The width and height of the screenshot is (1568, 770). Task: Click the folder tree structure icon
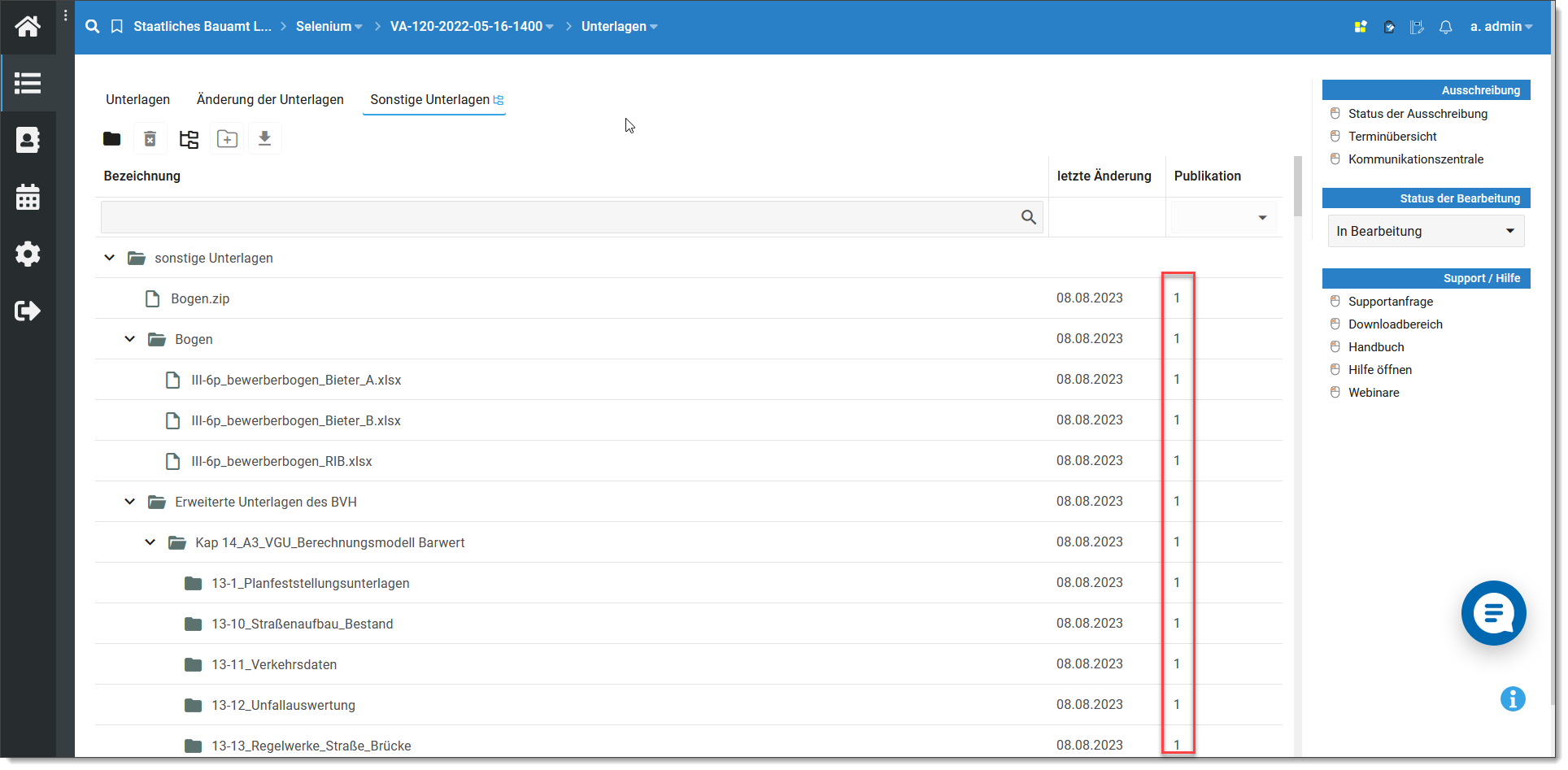pos(189,139)
